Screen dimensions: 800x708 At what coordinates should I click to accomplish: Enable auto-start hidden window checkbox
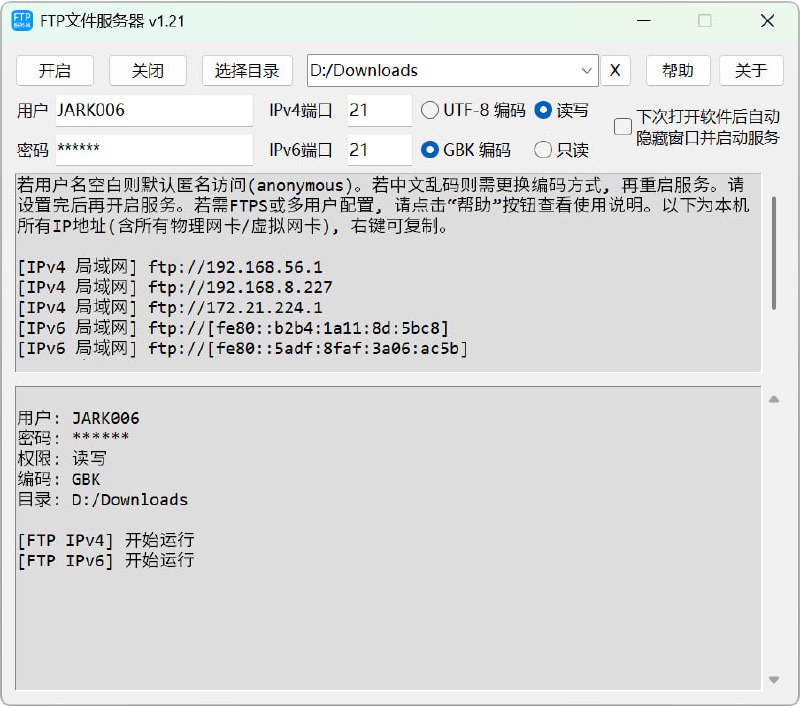(623, 127)
